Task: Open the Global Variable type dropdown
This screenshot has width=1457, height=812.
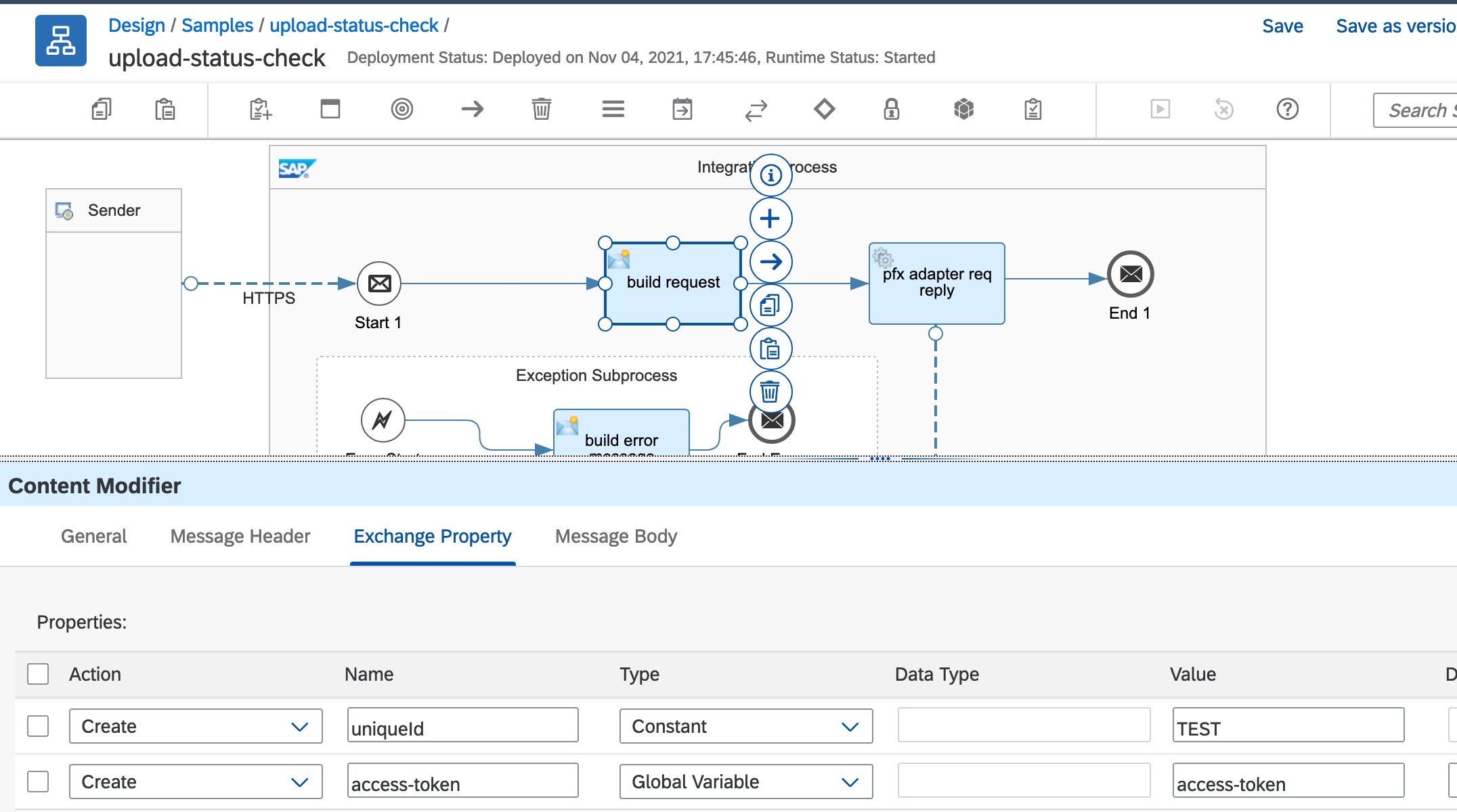Action: click(745, 782)
